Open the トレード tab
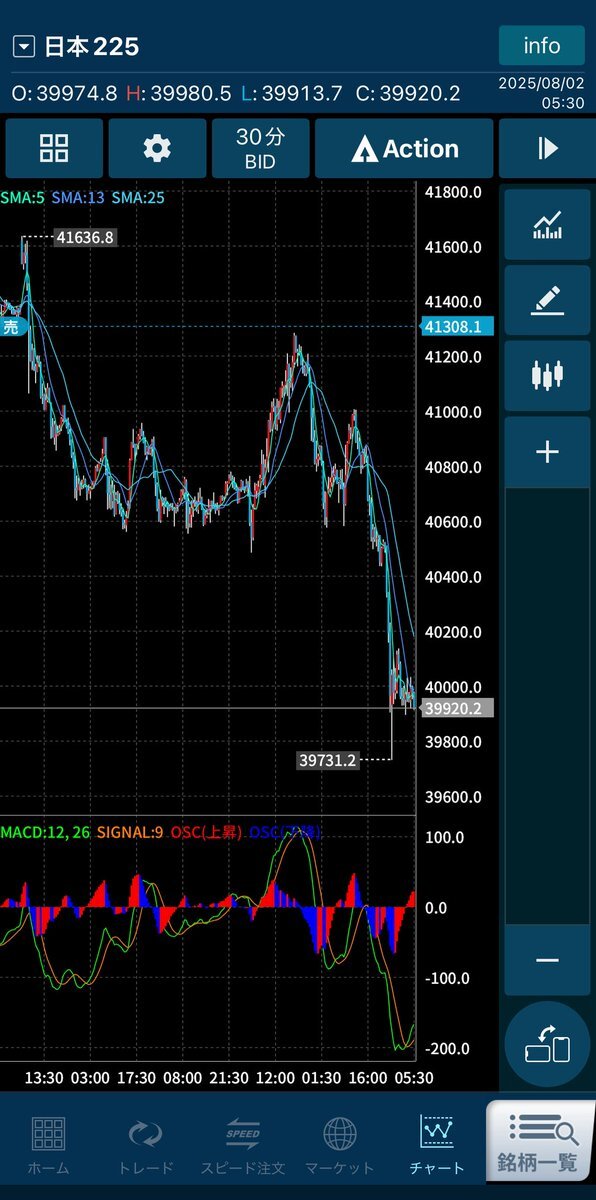The image size is (596, 1200). coord(146,1146)
